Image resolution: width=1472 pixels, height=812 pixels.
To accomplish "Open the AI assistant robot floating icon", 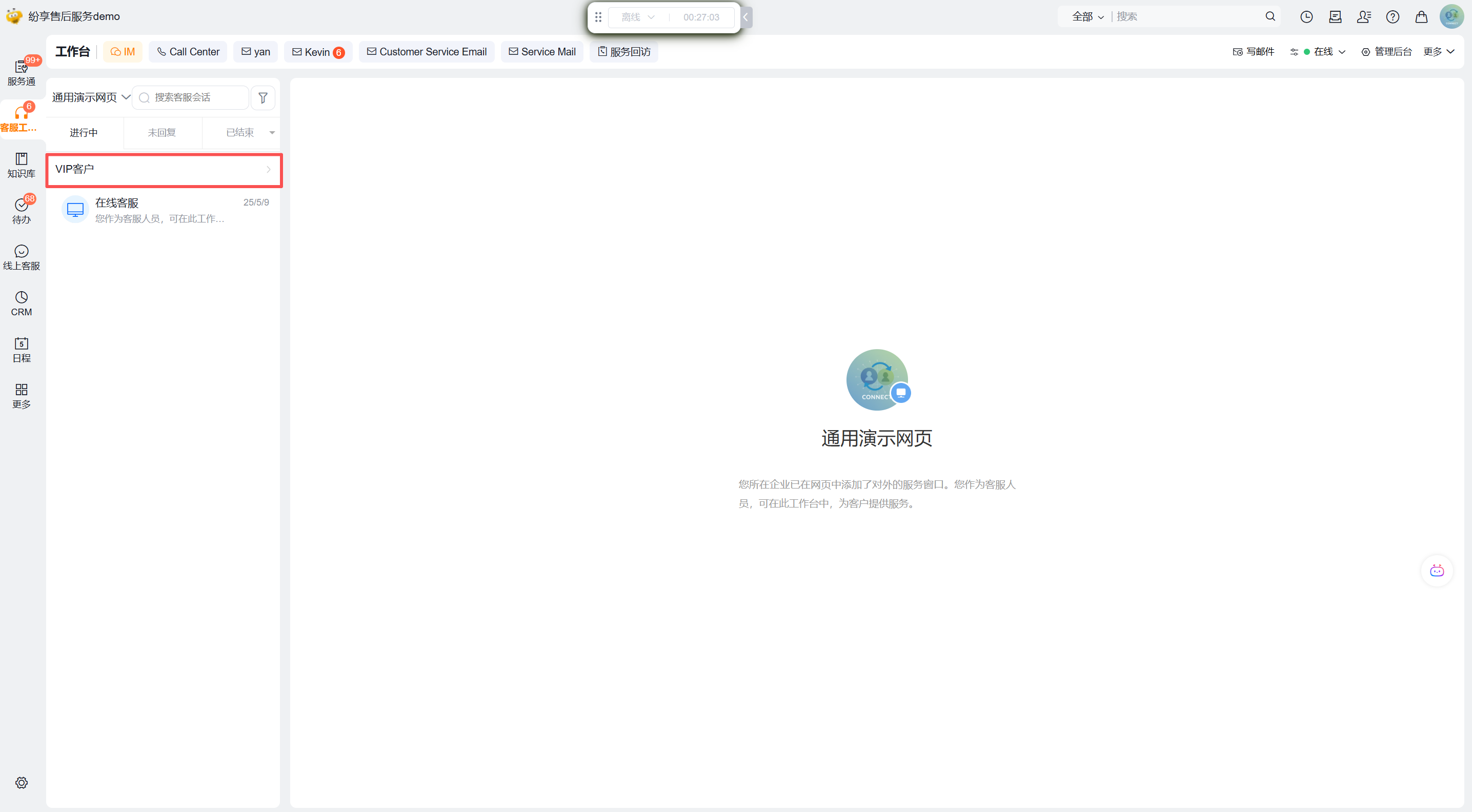I will tap(1437, 570).
